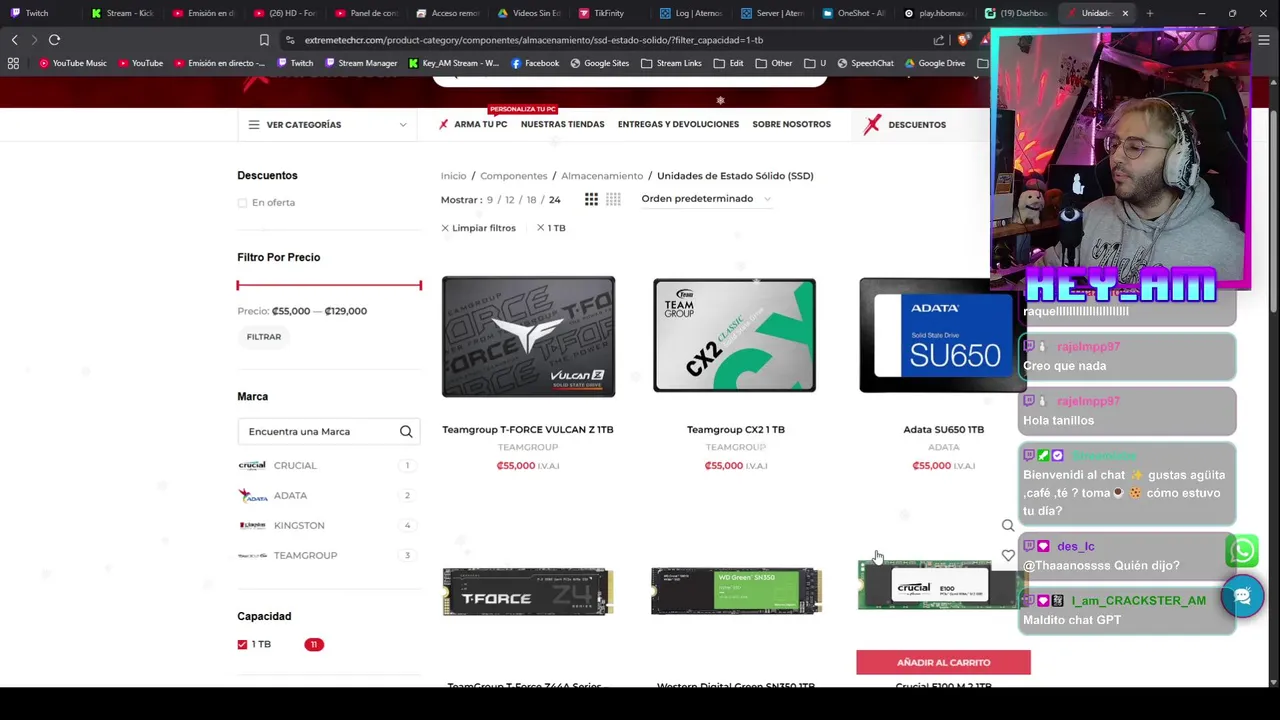Quick view the Crucial E100 with magnifier icon
This screenshot has width=1280, height=720.
1008,526
